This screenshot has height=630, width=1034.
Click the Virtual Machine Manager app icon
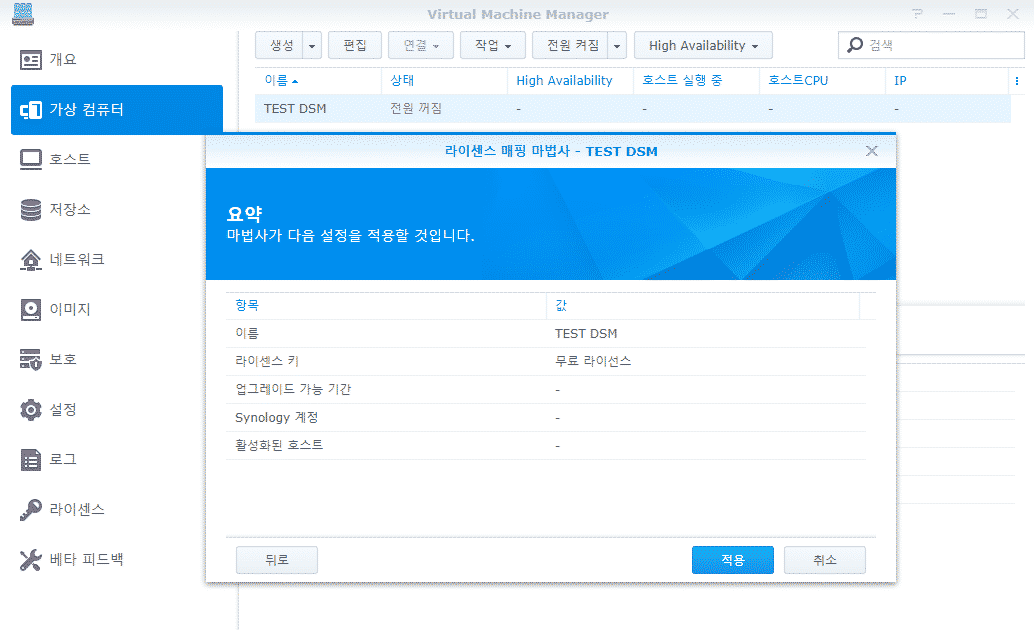[x=23, y=14]
